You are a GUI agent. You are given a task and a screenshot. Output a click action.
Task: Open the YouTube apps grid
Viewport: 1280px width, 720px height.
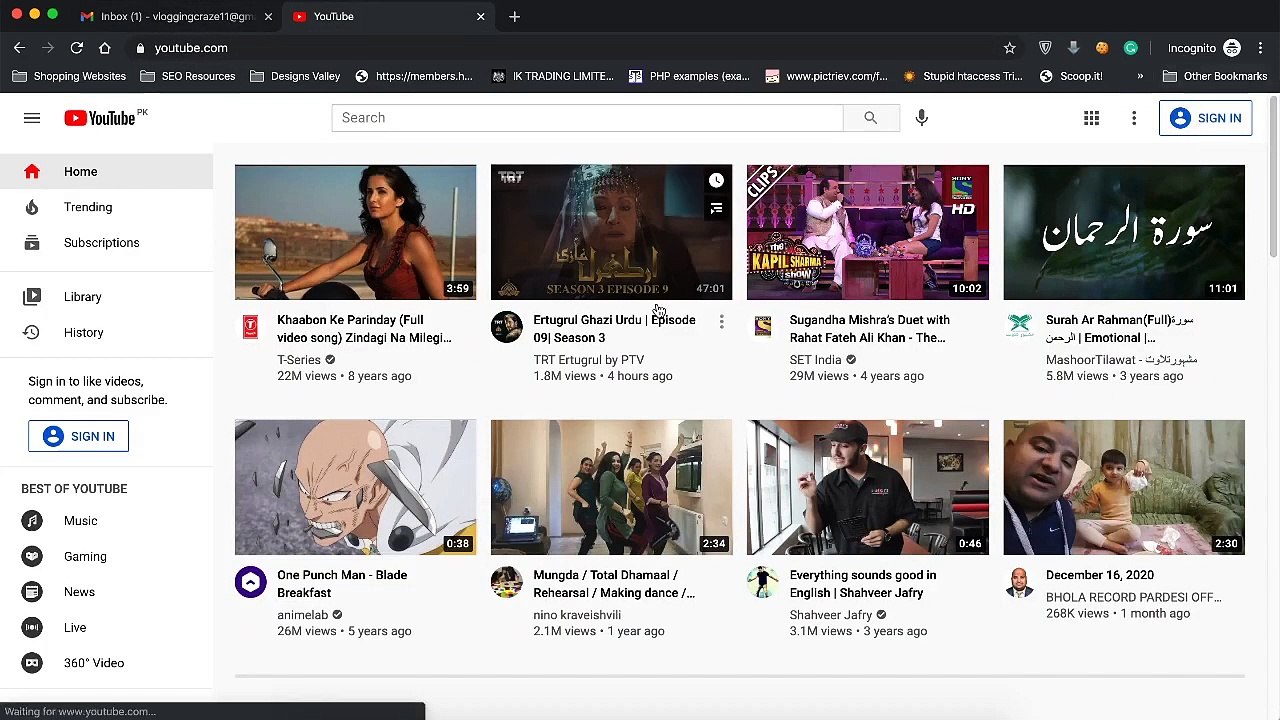[x=1092, y=118]
